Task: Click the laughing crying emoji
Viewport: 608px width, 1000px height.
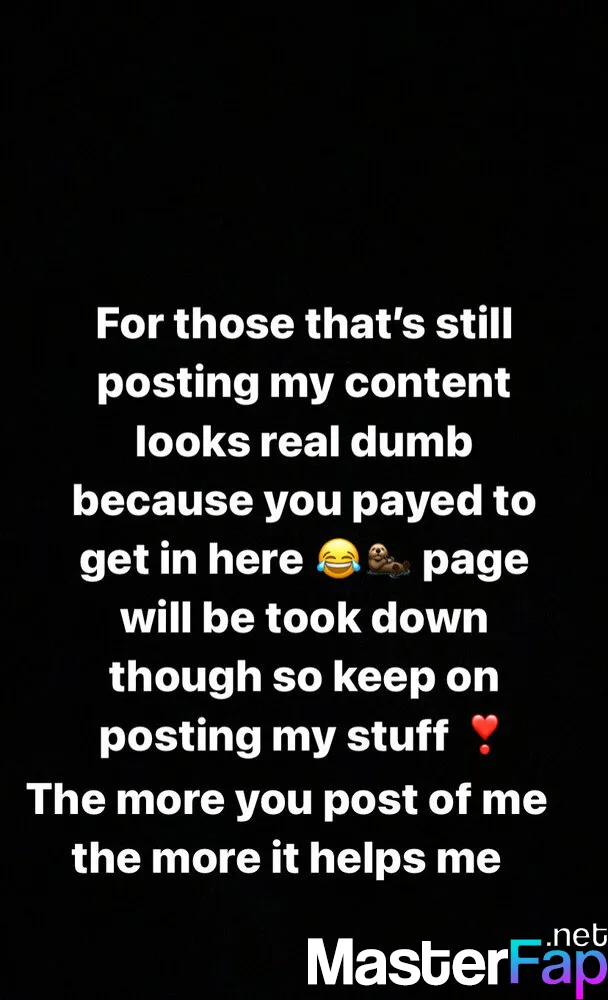Action: [339, 558]
